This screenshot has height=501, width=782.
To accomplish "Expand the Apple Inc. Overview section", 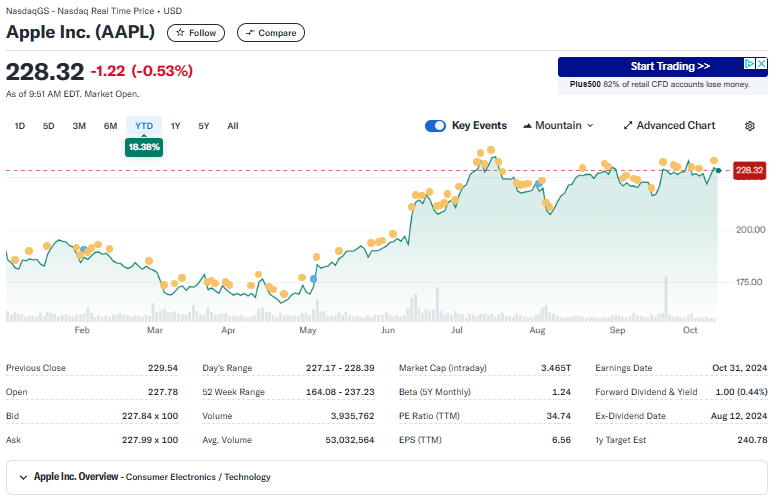I will (387, 477).
